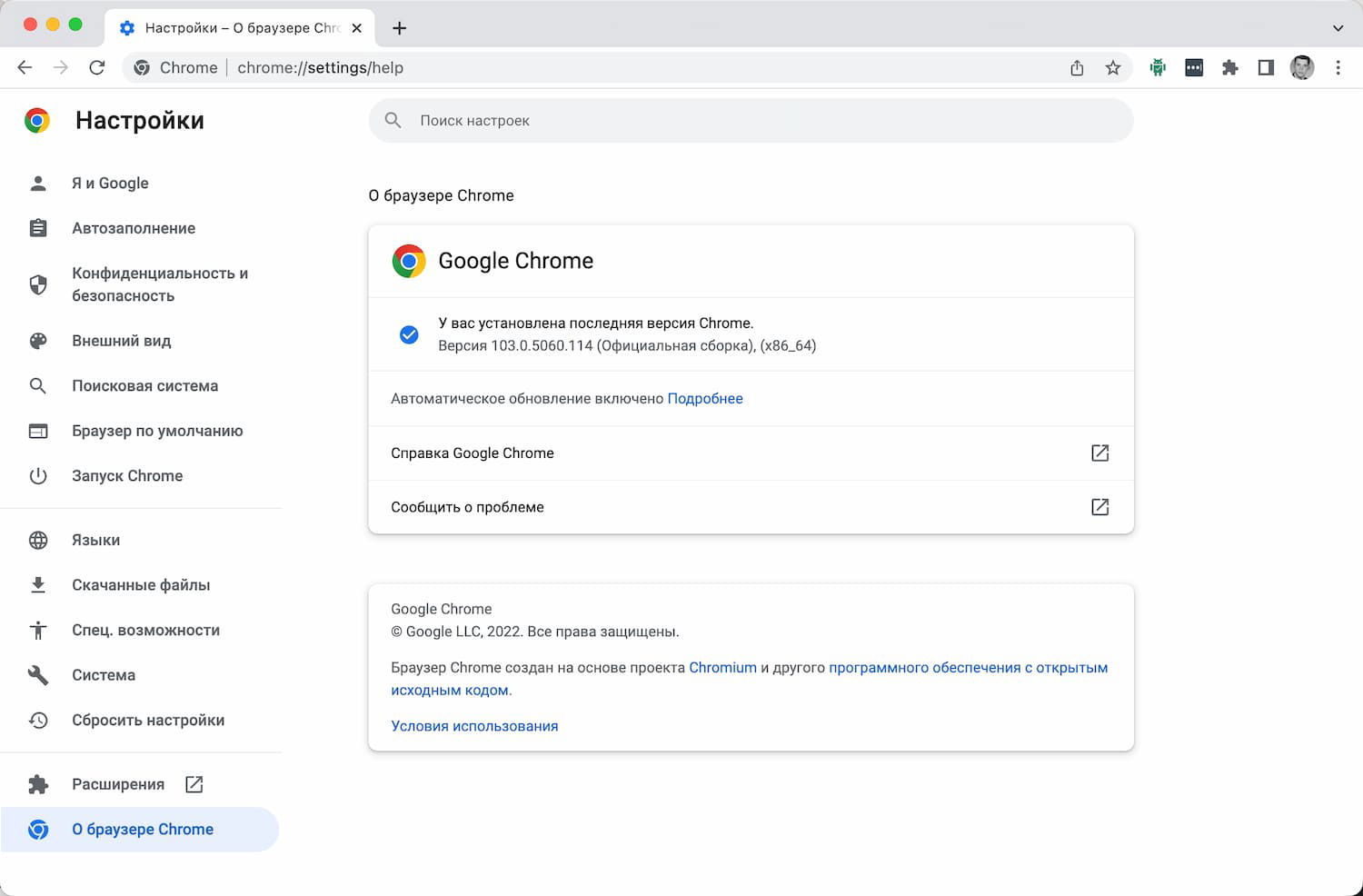The image size is (1363, 896).
Task: Open the Extensions puzzle icon in toolbar
Action: click(1230, 67)
